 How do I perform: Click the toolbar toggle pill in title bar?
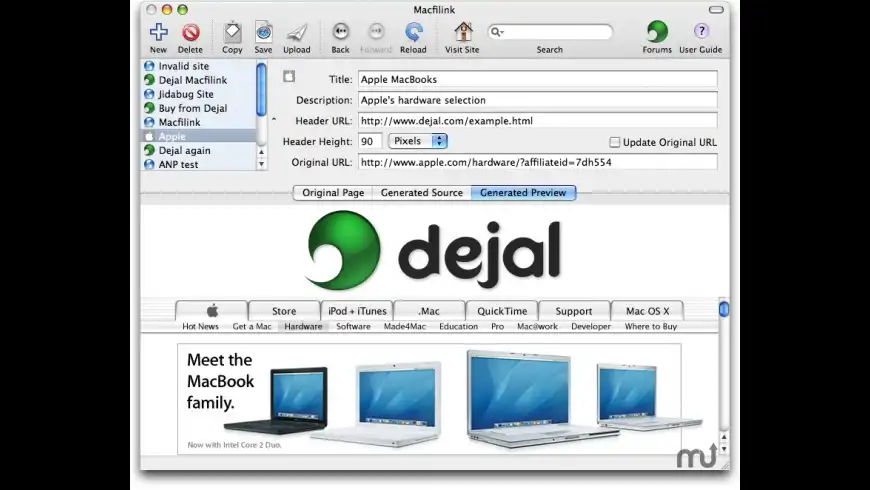[716, 9]
